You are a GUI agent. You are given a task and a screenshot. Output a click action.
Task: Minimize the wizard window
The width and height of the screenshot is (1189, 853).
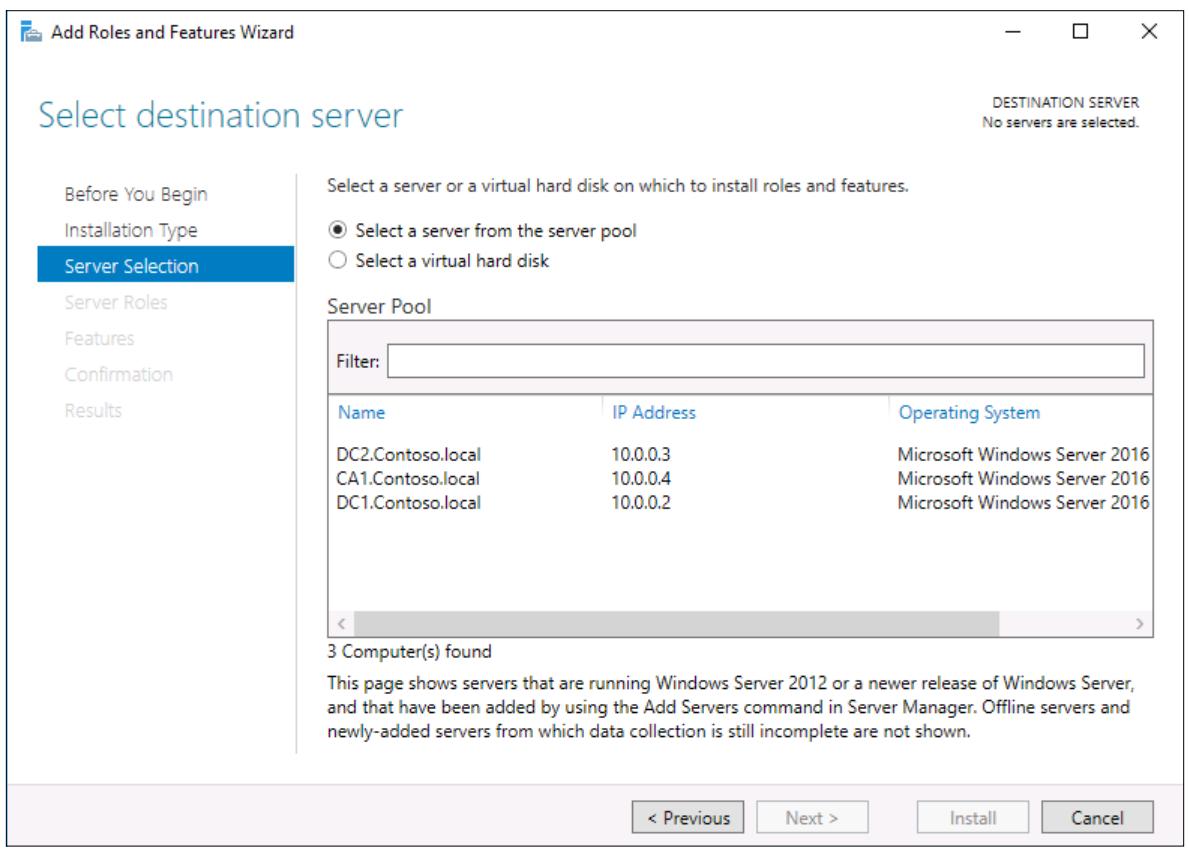click(x=1013, y=32)
